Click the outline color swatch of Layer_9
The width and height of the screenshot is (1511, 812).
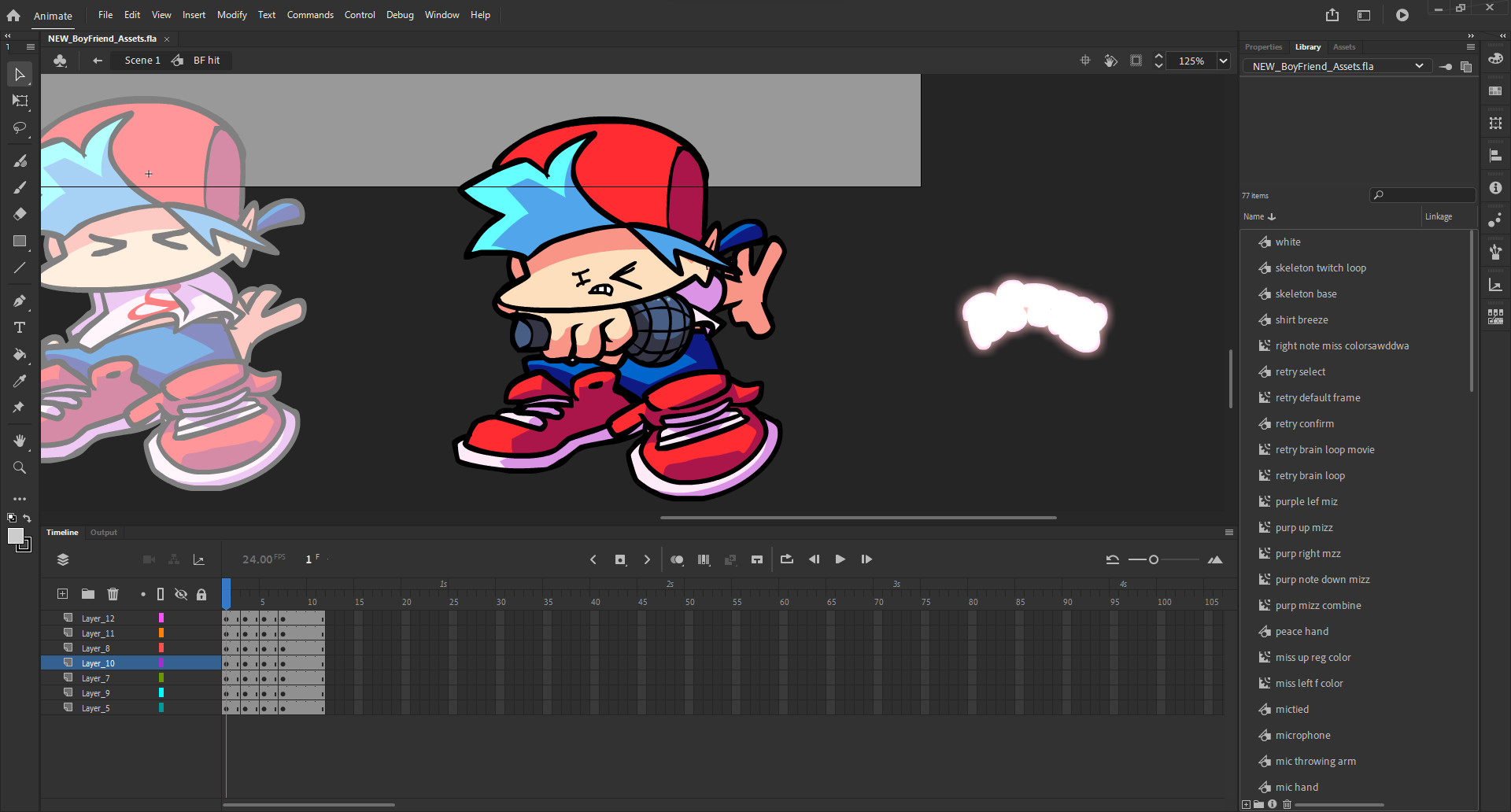point(161,692)
